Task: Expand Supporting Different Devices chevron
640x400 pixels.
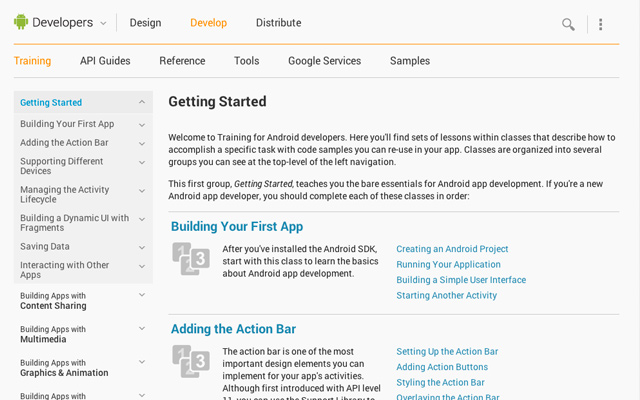Action: click(142, 162)
